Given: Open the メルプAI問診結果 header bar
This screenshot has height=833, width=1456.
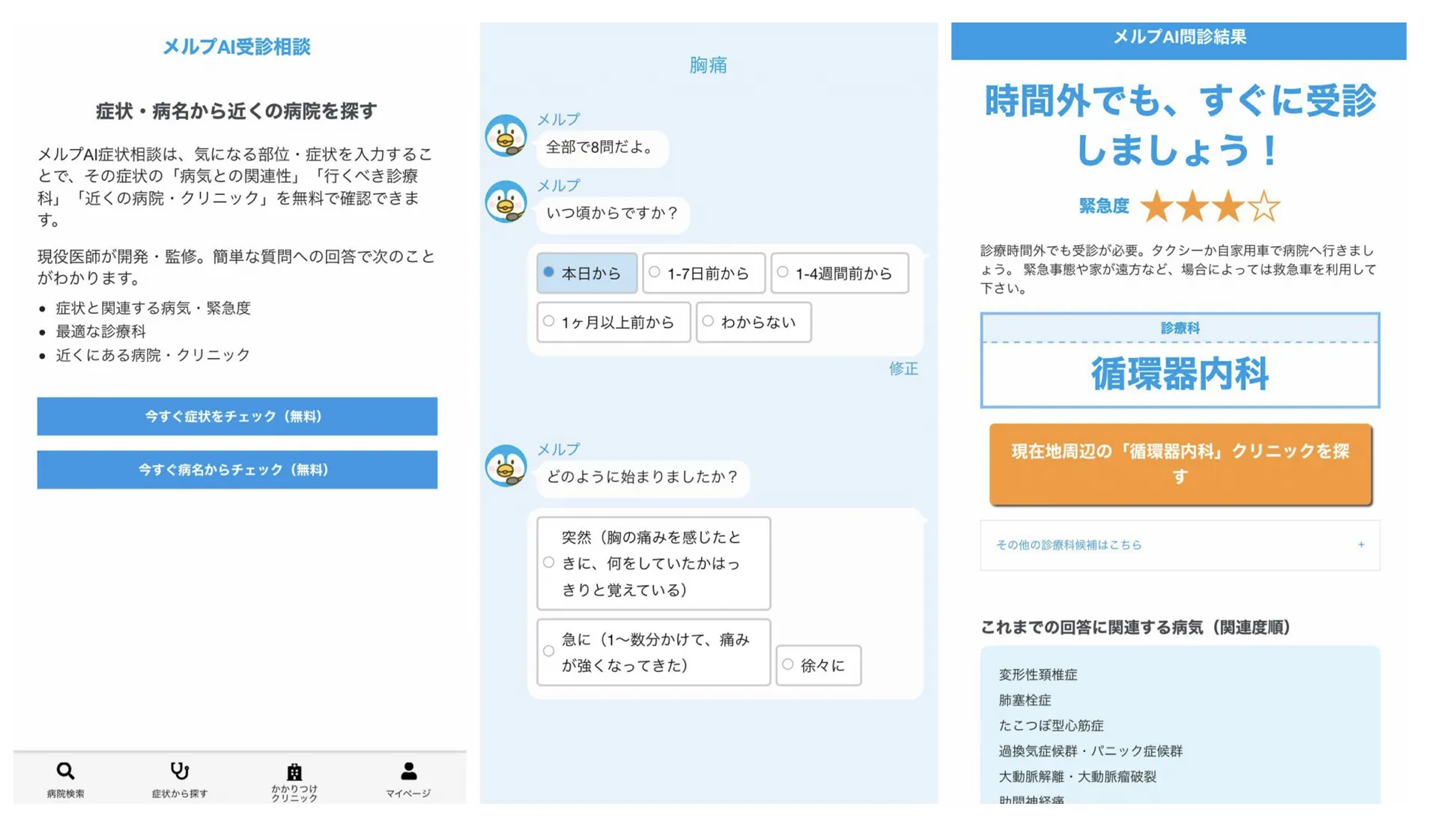Looking at the screenshot, I should [1178, 38].
